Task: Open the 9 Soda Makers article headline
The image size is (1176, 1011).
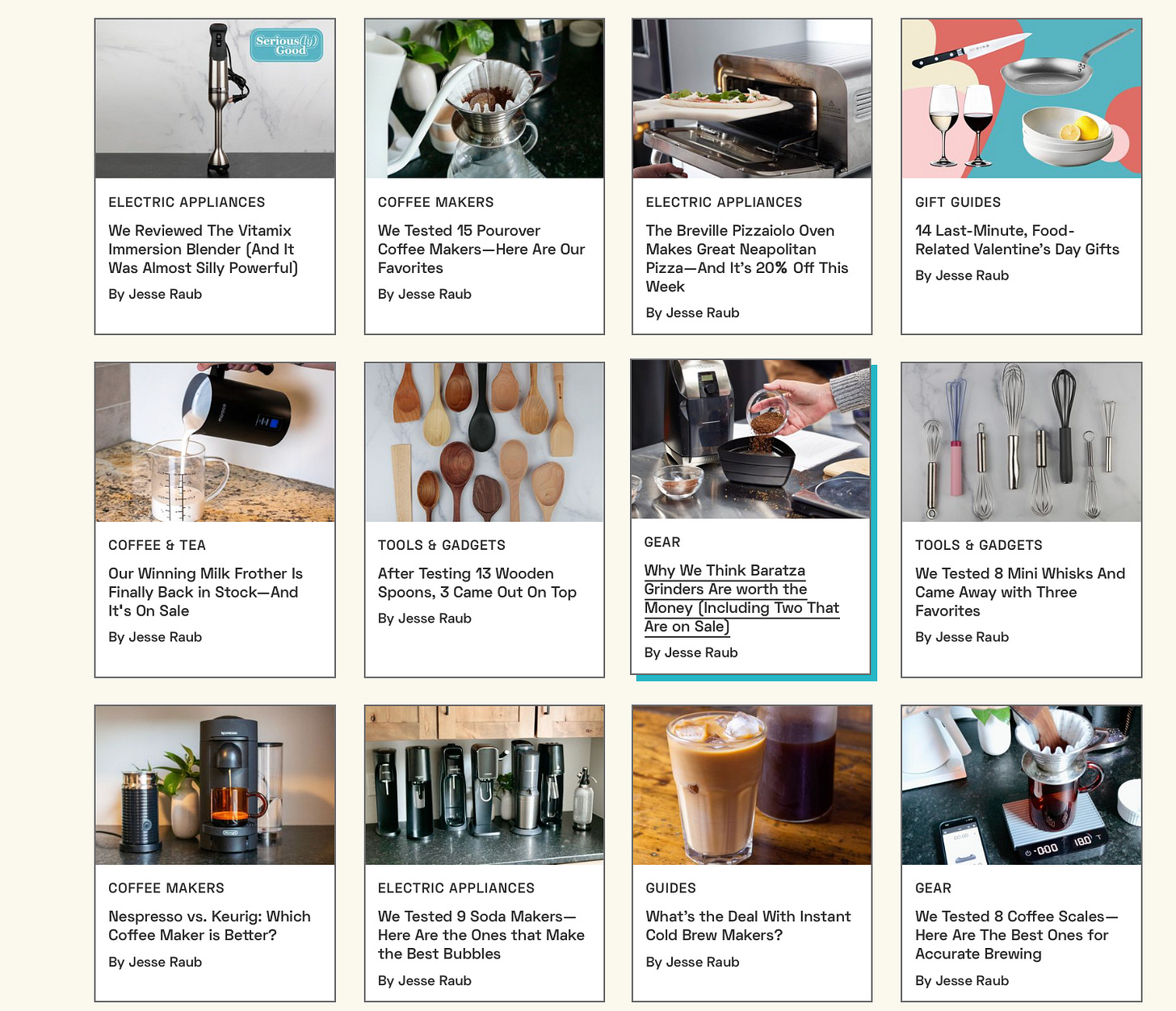Action: (x=481, y=935)
